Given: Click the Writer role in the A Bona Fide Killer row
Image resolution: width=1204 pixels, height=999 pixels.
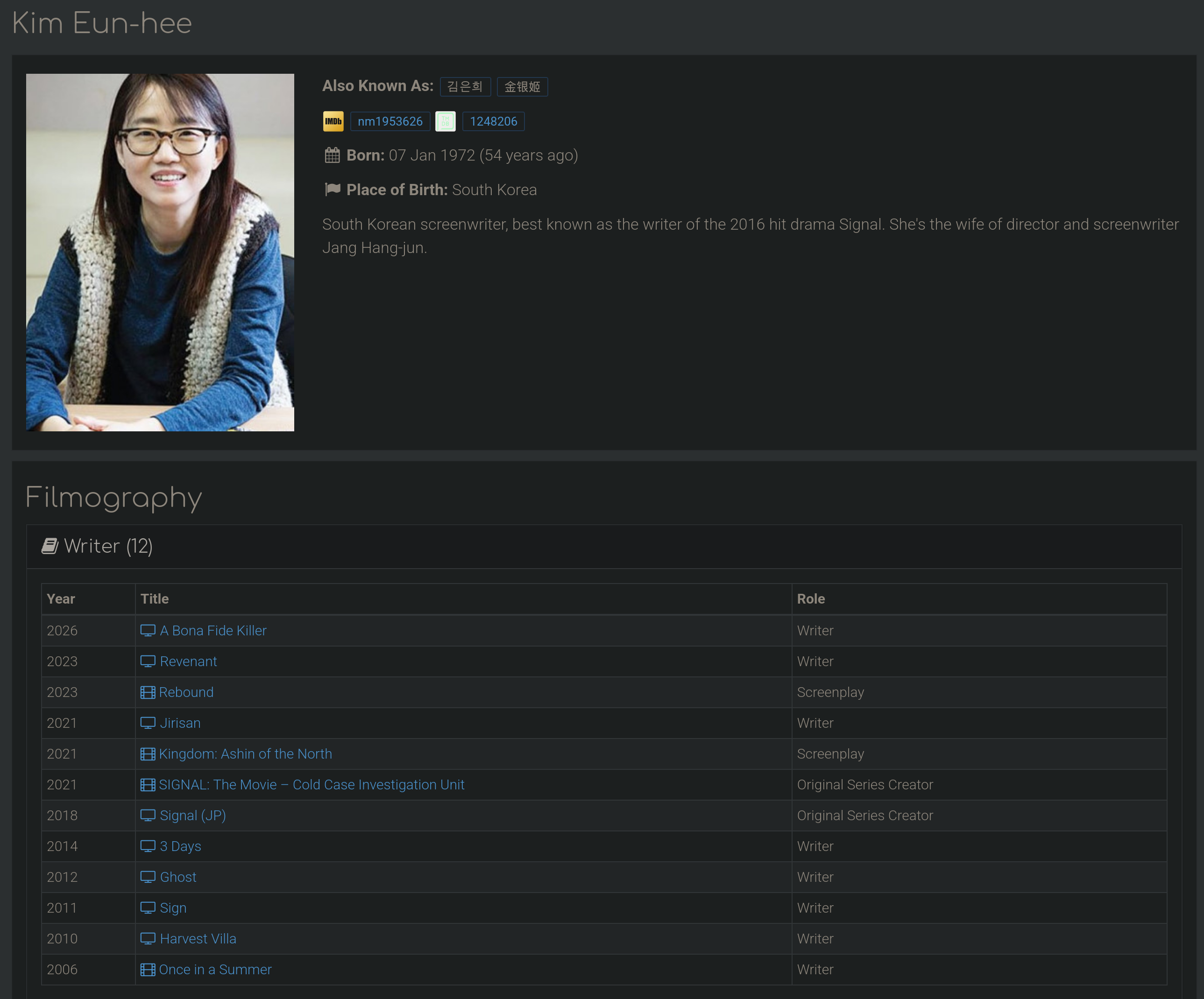Looking at the screenshot, I should point(815,631).
